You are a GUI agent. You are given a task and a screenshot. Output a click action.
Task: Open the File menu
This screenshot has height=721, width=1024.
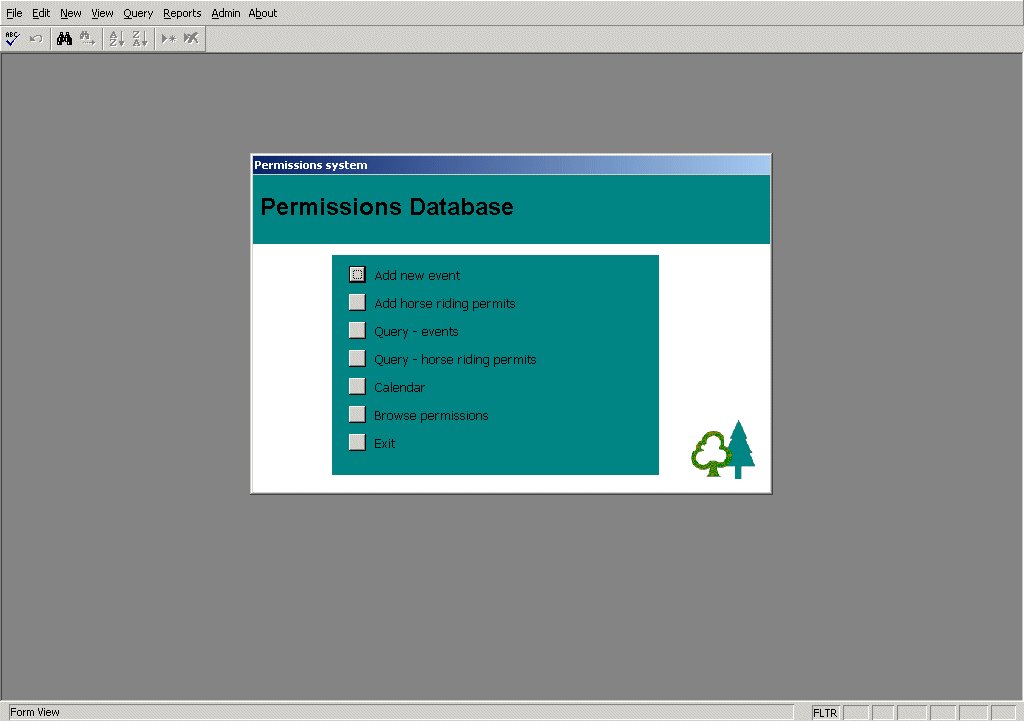tap(14, 13)
